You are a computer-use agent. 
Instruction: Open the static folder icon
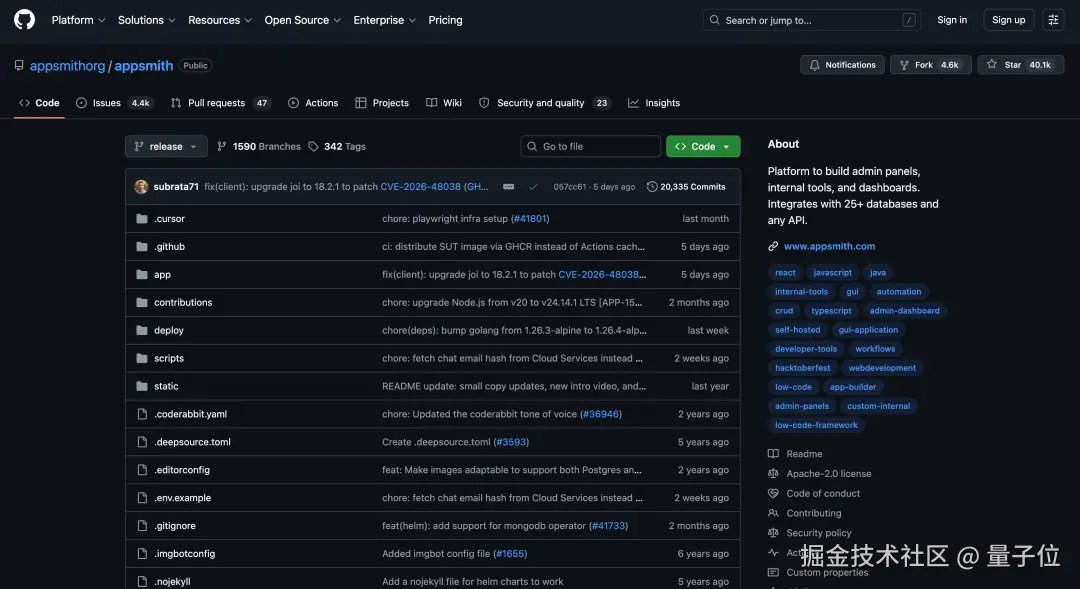click(x=142, y=386)
